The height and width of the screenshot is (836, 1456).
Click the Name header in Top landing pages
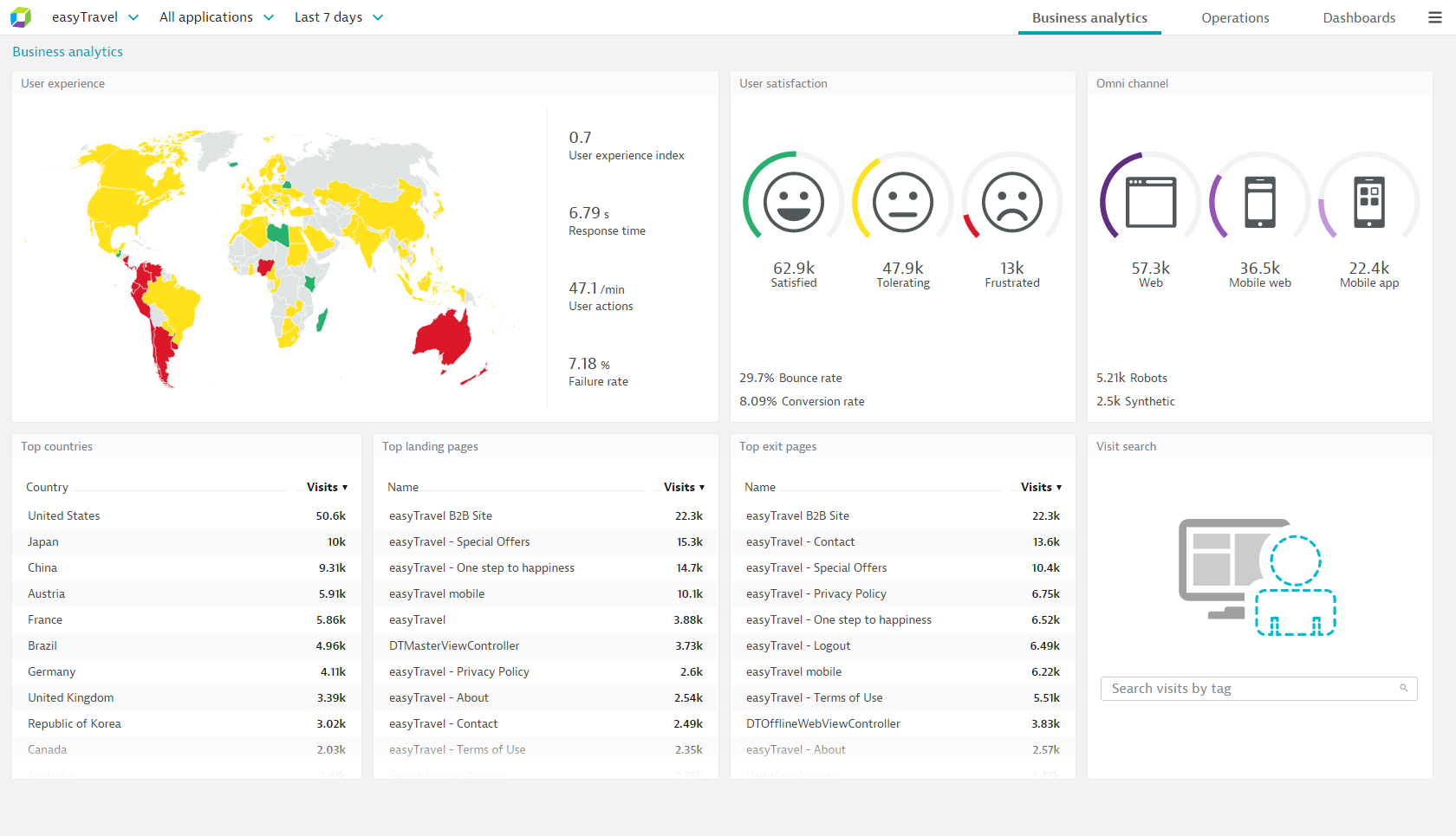coord(403,487)
